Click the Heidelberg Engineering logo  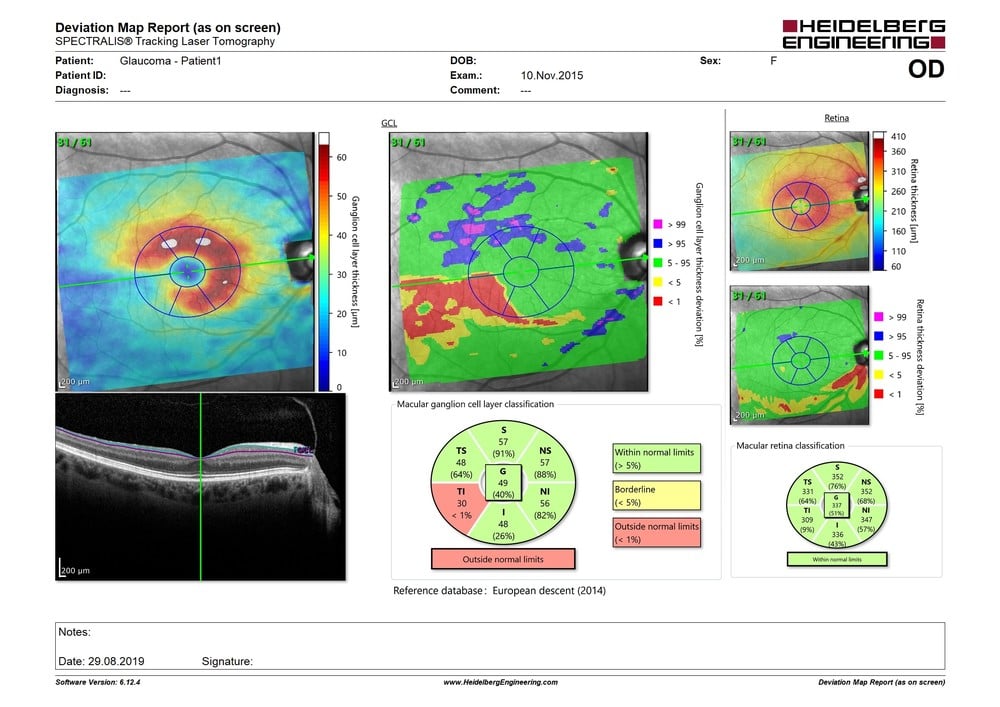coord(862,33)
